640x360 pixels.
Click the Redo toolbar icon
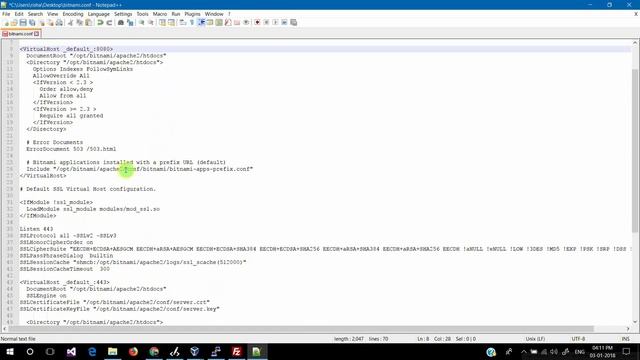[109, 22]
